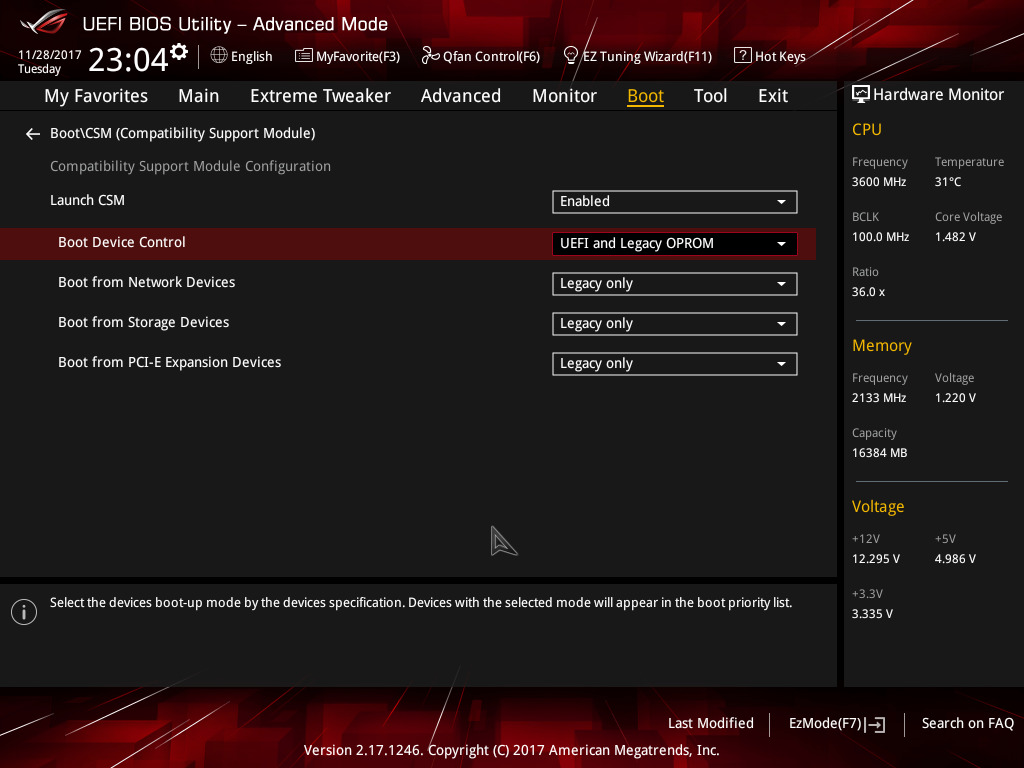This screenshot has width=1024, height=768.
Task: Click the BCLK value 100.0 MHz
Action: (880, 237)
